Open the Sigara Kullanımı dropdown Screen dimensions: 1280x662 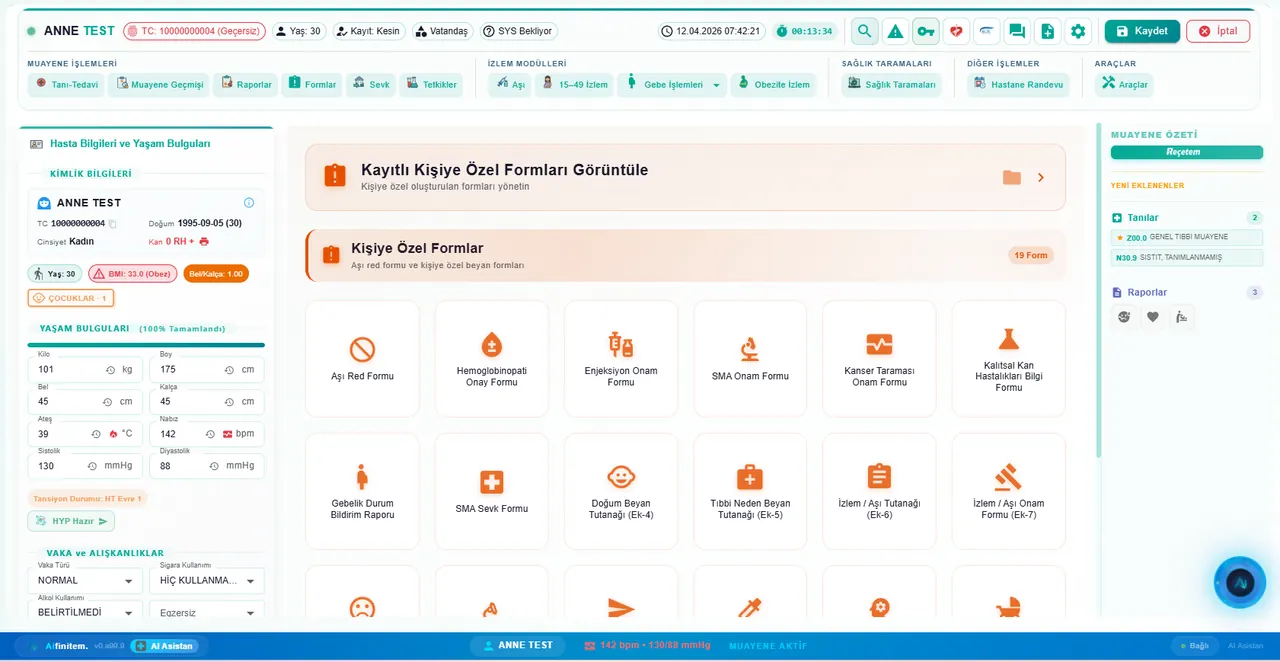click(x=208, y=580)
